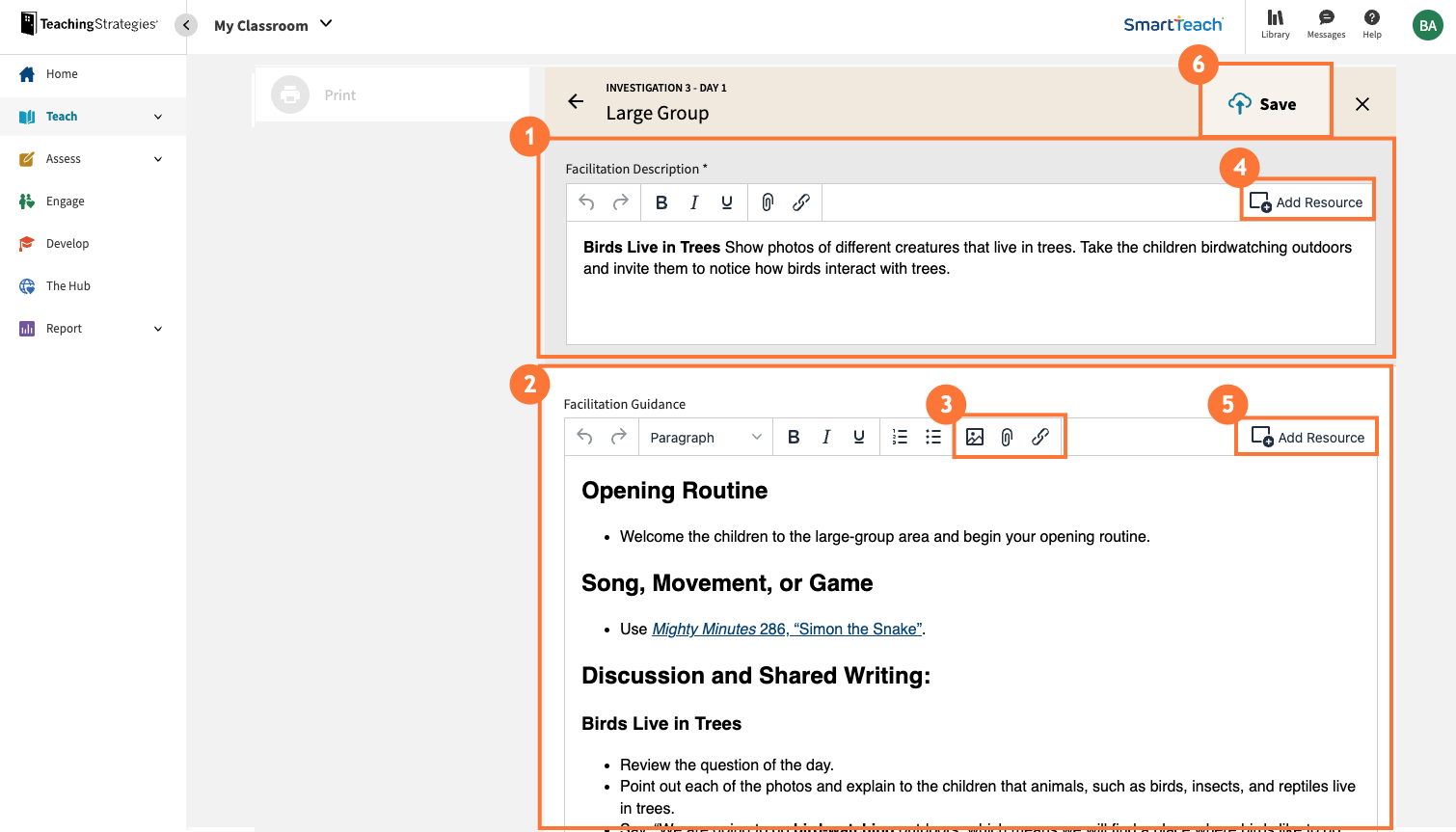The height and width of the screenshot is (832, 1456).
Task: Click the Italic icon in Facilitation Guidance toolbar
Action: (826, 437)
